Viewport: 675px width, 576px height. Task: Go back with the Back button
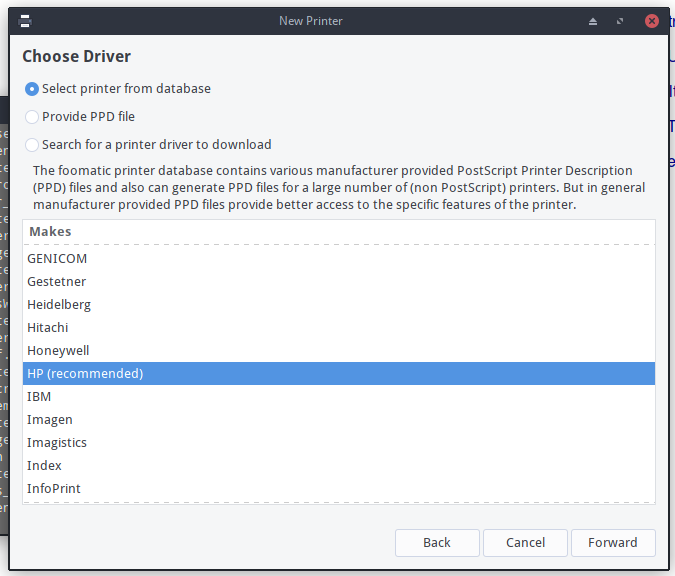[x=437, y=542]
